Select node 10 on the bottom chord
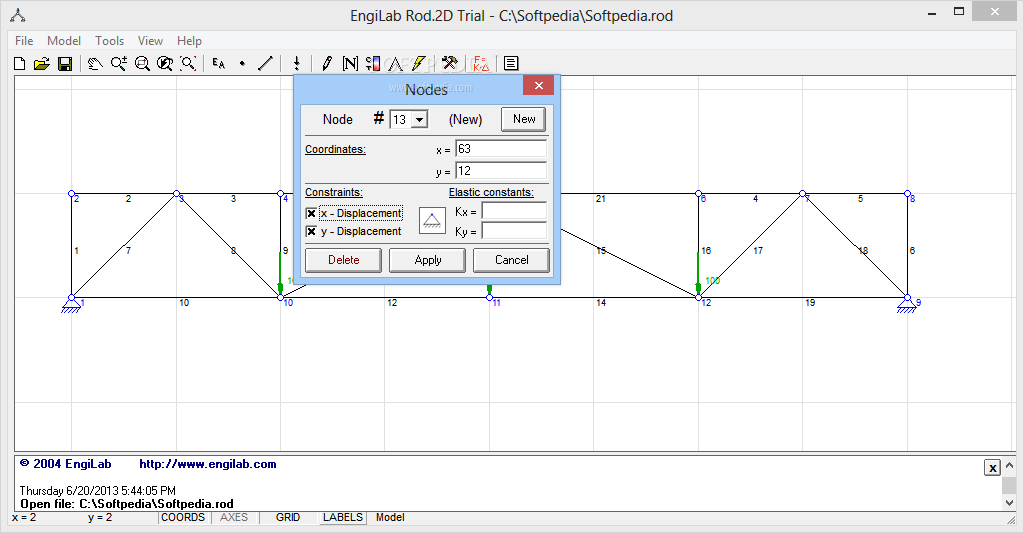 (x=281, y=298)
